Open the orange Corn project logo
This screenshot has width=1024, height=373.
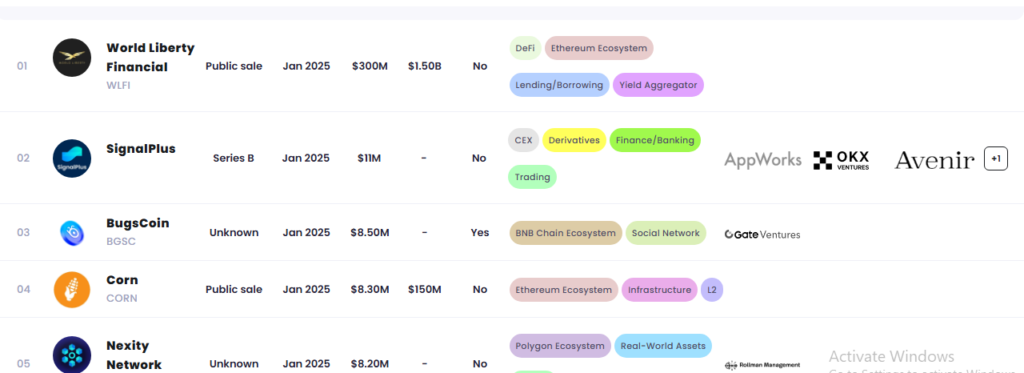(72, 289)
